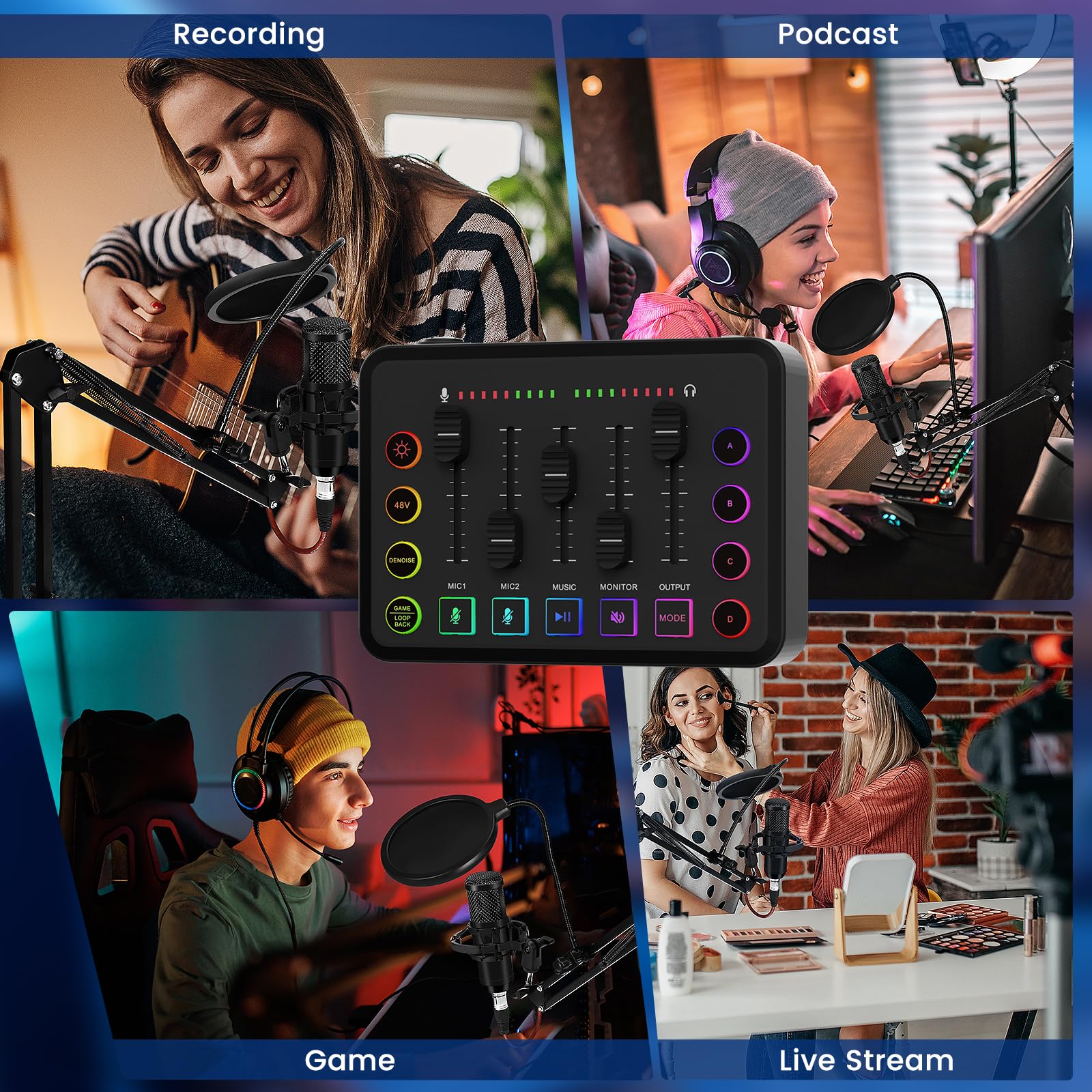Click the OUTPUT fader knob
1092x1092 pixels.
pyautogui.click(x=668, y=431)
